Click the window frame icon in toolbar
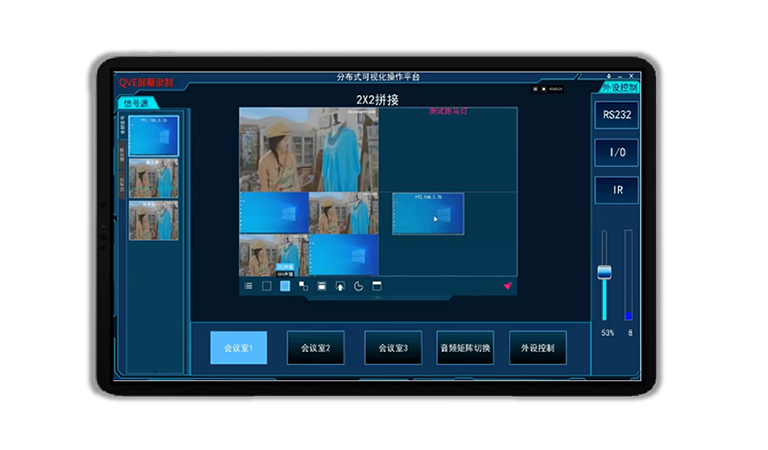This screenshot has width=768, height=450. point(377,286)
